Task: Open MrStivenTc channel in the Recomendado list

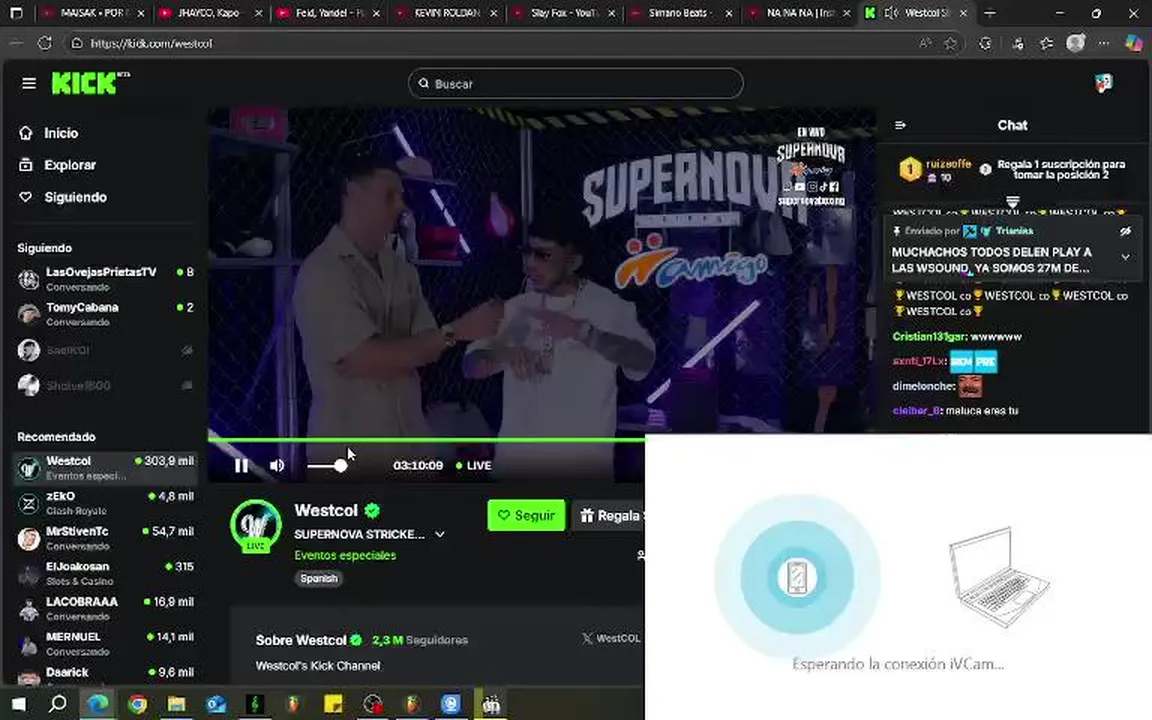Action: coord(105,538)
